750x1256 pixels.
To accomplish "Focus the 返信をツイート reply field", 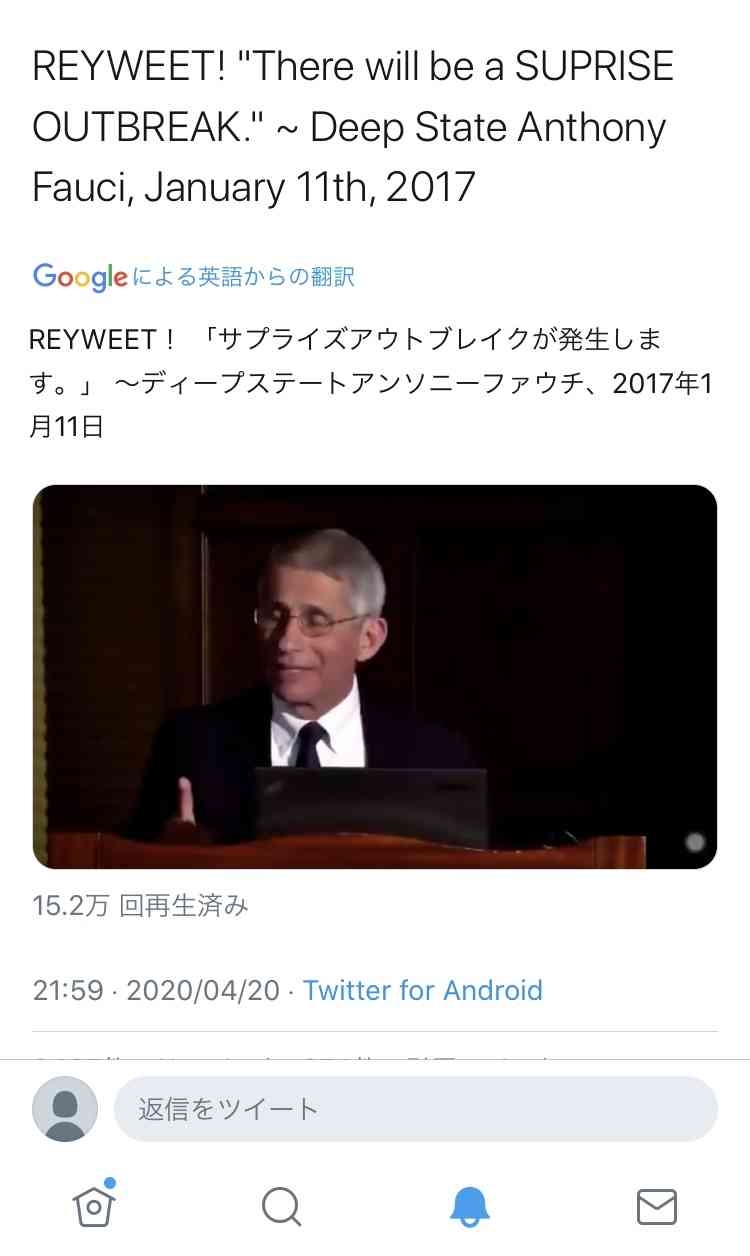I will coord(416,1109).
